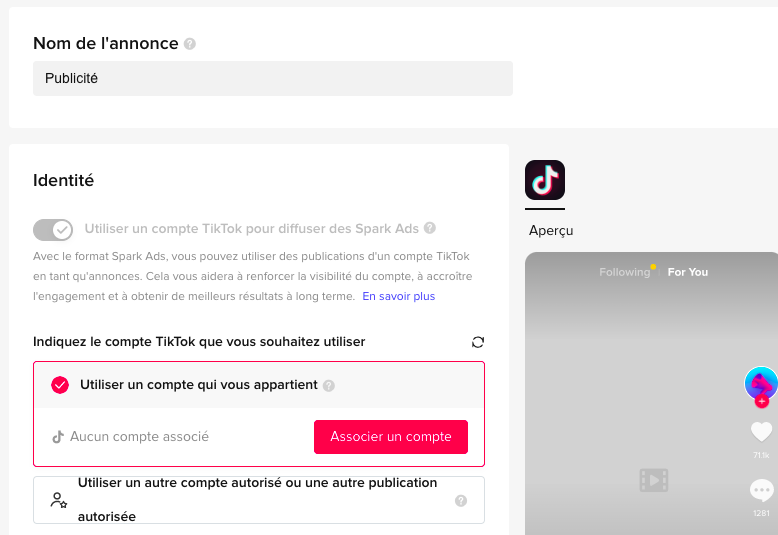Tap the comment bubble icon in preview

coord(761,490)
